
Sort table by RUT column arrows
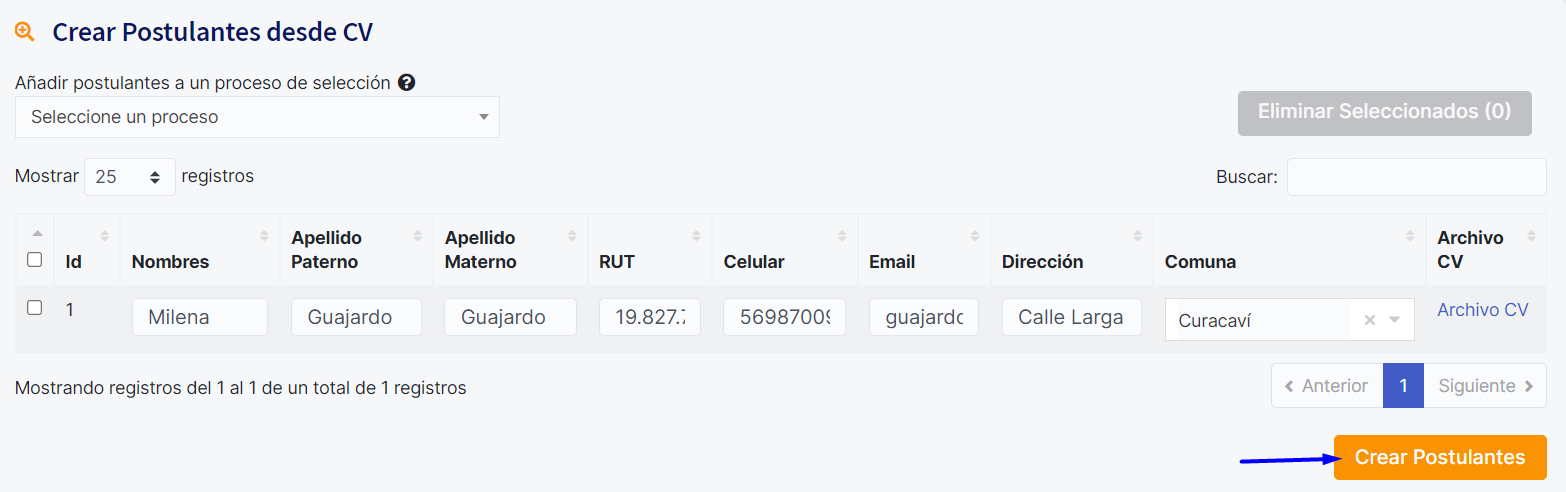(696, 236)
